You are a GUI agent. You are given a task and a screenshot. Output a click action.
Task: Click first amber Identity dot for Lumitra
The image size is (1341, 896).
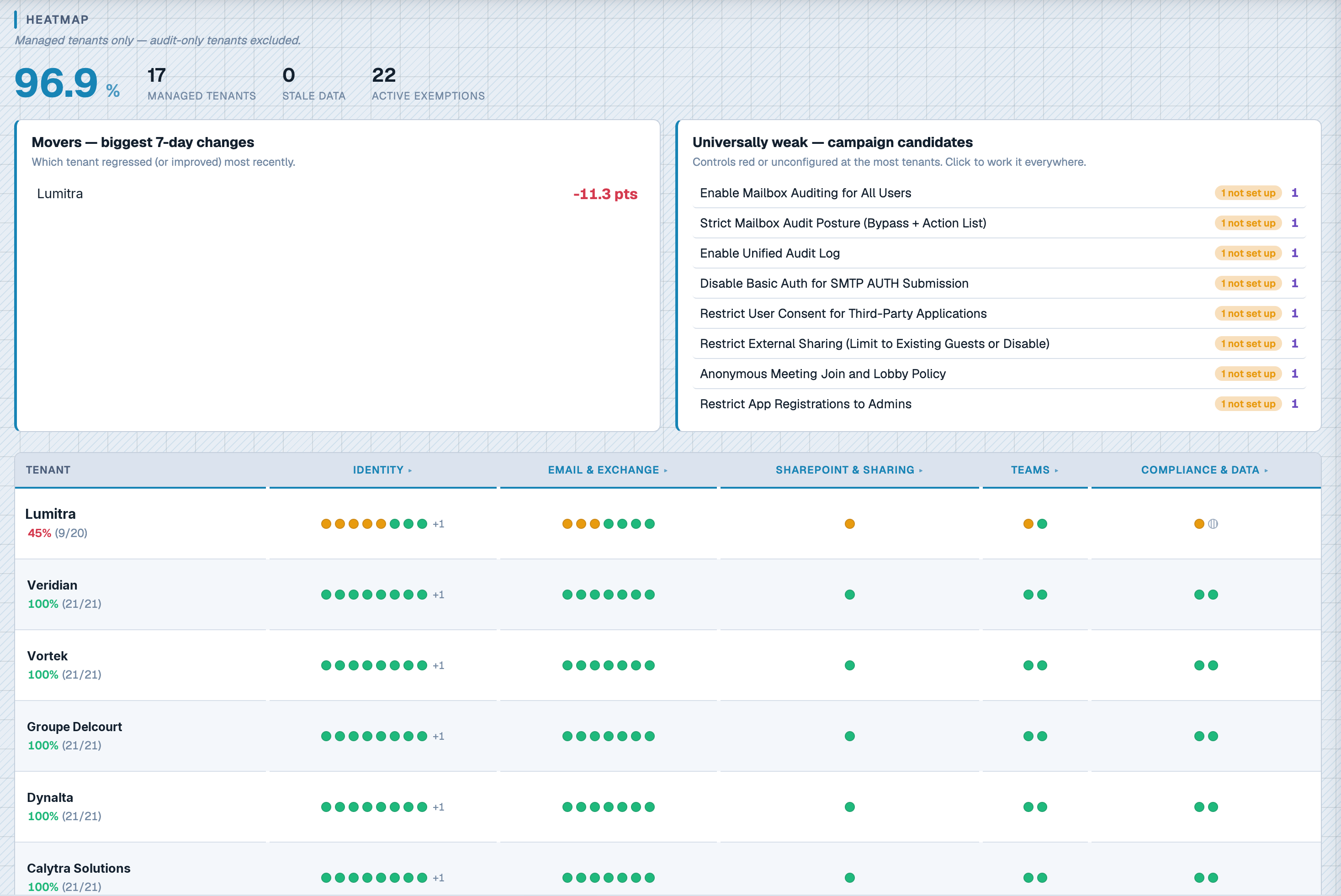tap(326, 524)
